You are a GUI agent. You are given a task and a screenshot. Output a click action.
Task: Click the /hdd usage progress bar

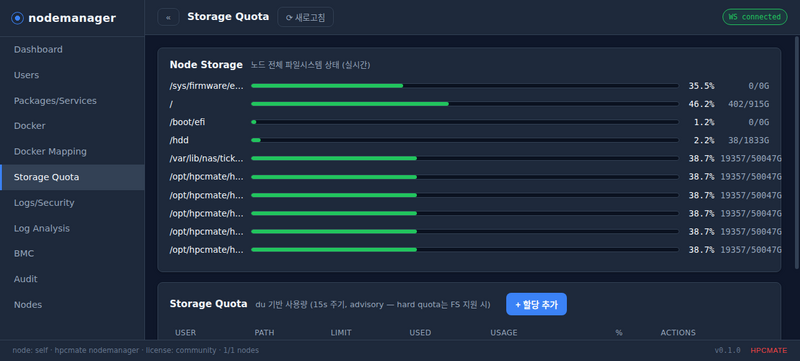coord(465,140)
